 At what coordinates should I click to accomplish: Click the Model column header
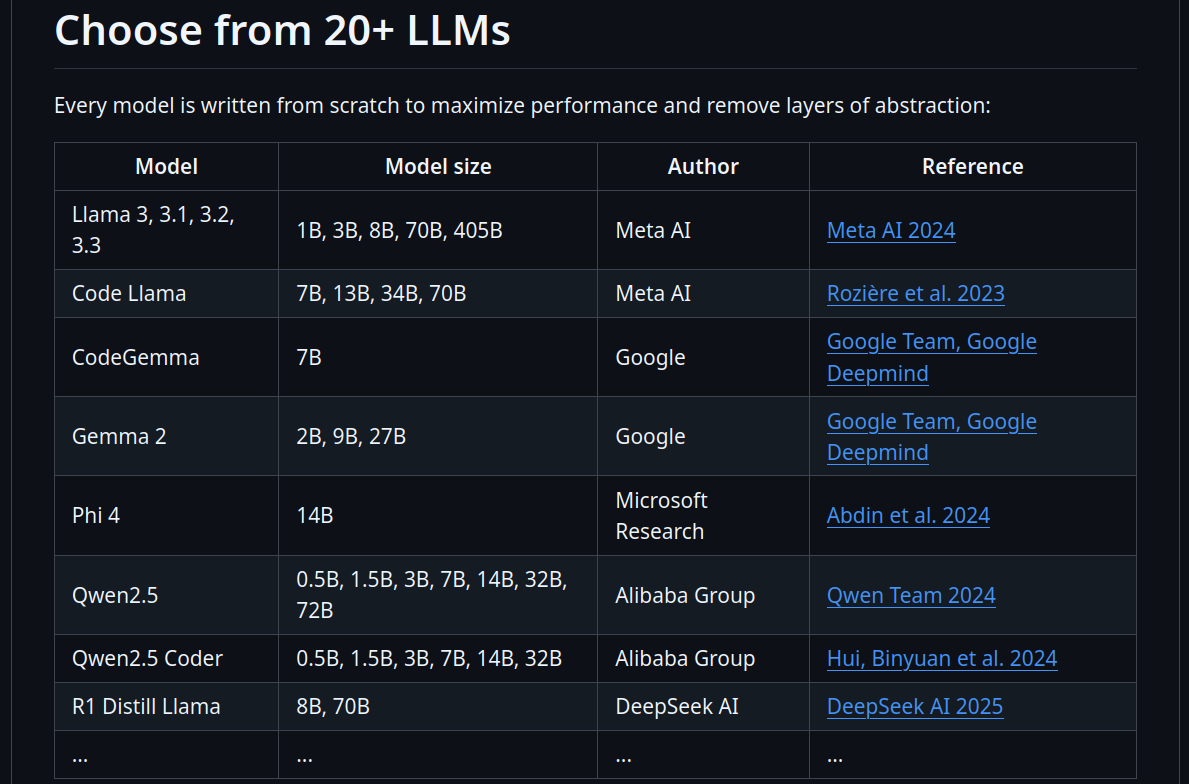coord(166,166)
